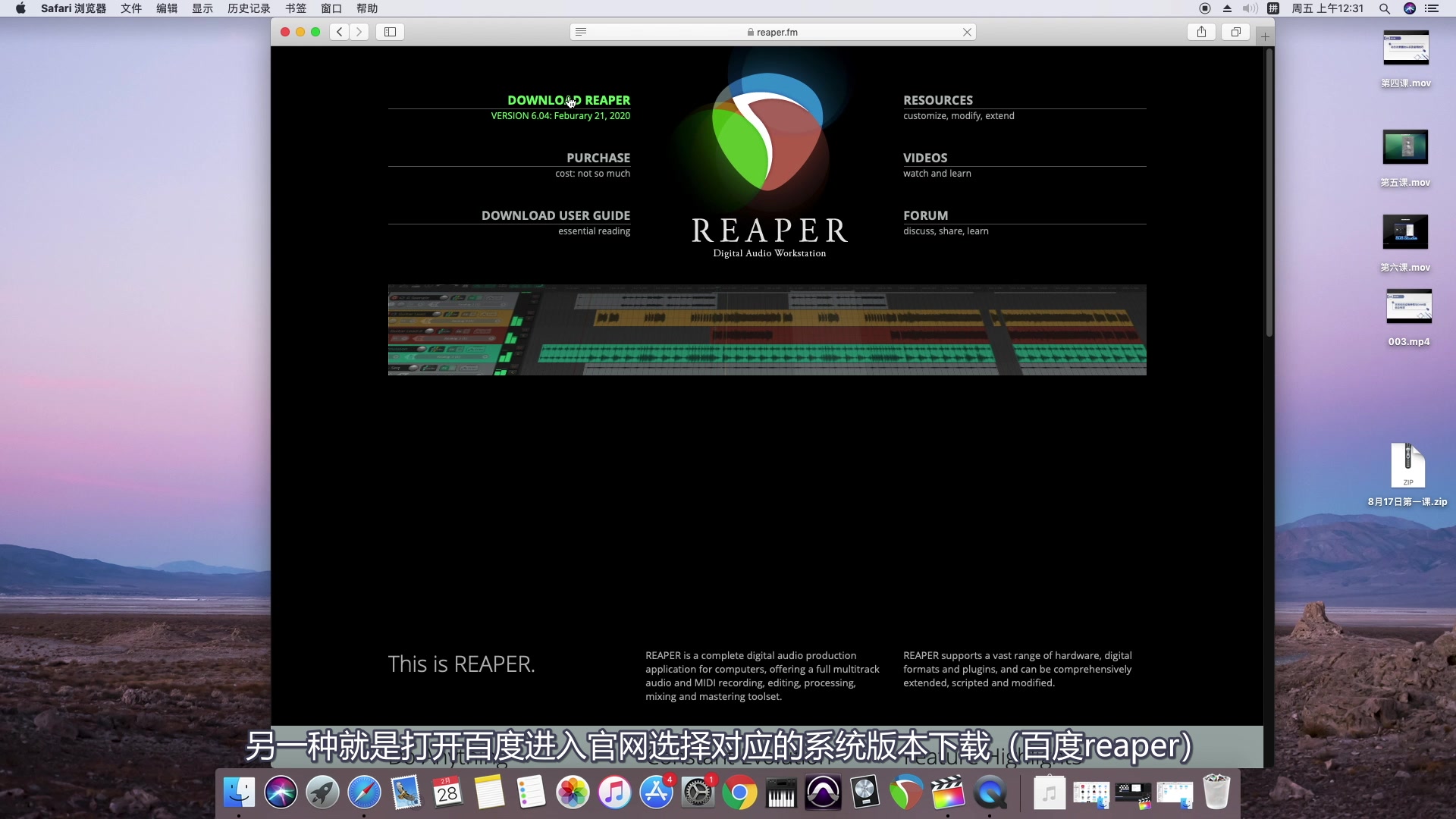
Task: Open the PURCHASE page link
Action: click(x=598, y=158)
